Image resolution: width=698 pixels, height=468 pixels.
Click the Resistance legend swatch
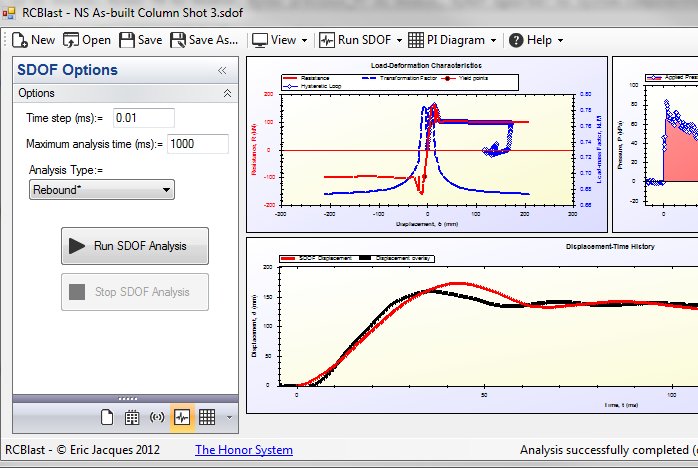(x=290, y=78)
